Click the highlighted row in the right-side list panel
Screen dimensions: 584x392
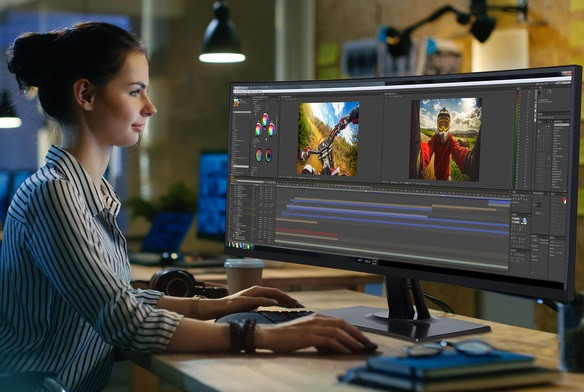click(x=561, y=124)
